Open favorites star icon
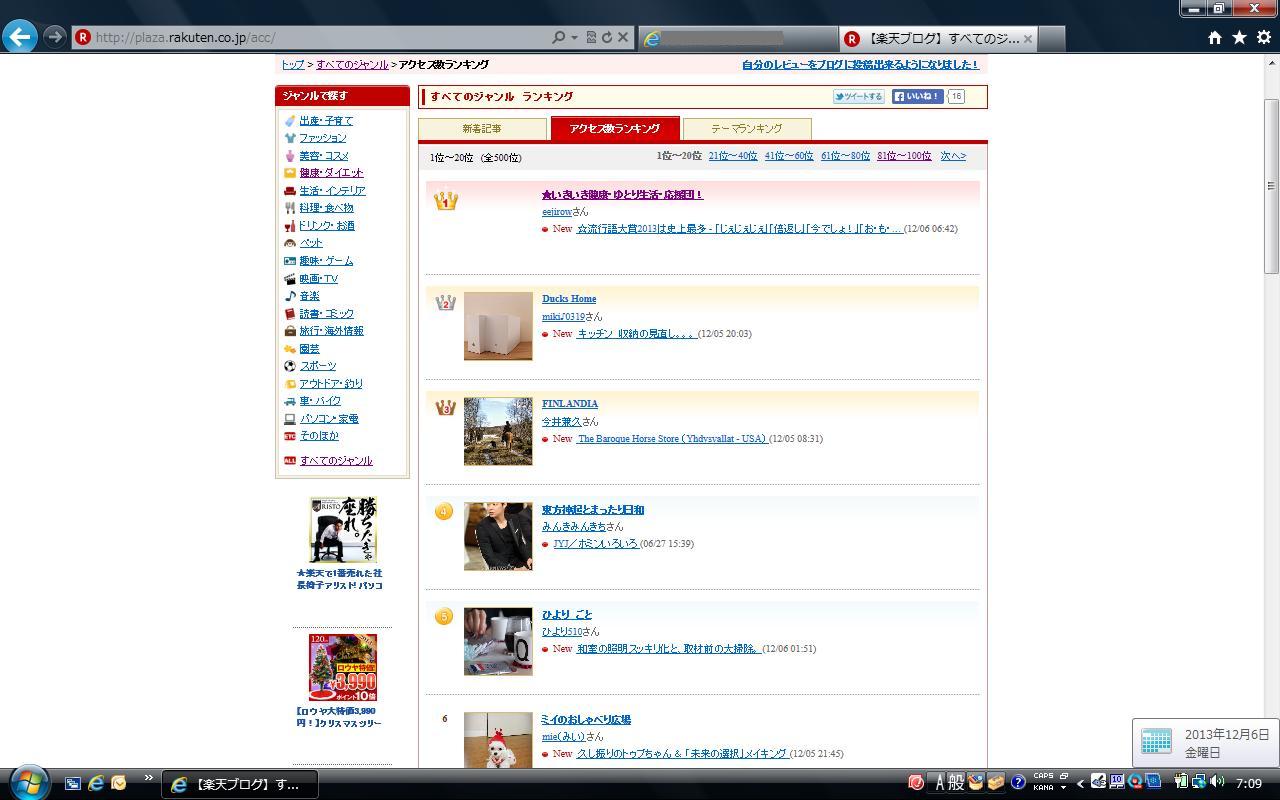The height and width of the screenshot is (800, 1280). [1239, 37]
